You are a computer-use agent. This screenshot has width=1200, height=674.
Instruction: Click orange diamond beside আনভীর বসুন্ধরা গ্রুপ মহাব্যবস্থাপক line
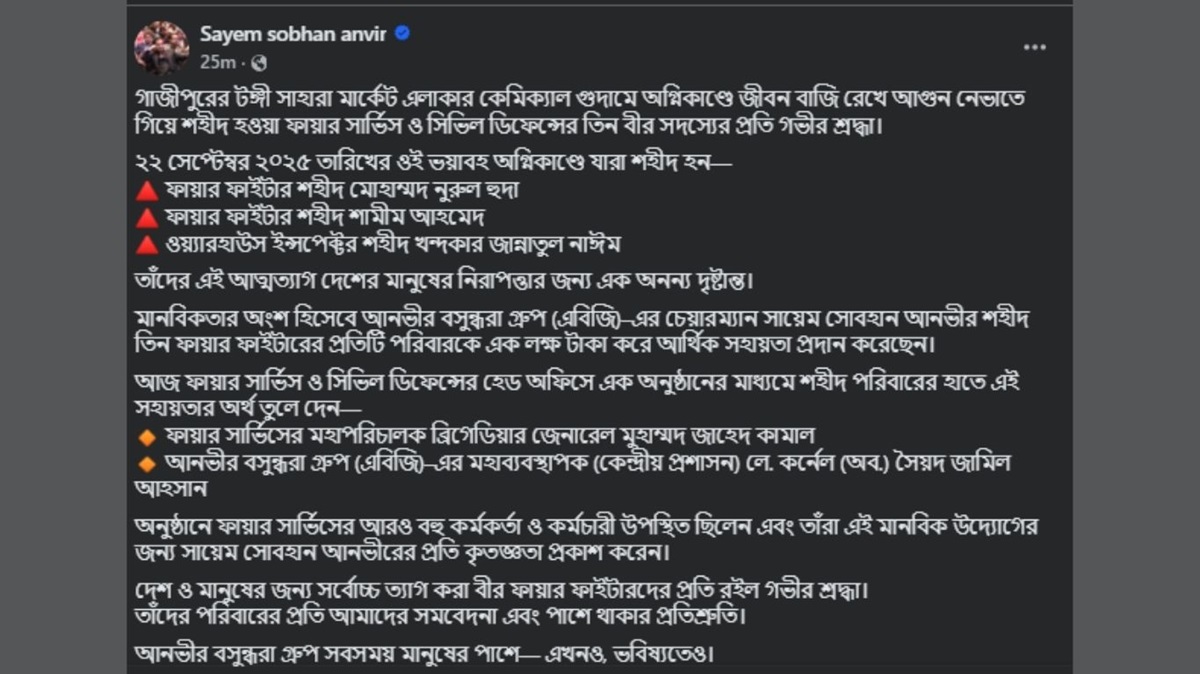coord(147,463)
